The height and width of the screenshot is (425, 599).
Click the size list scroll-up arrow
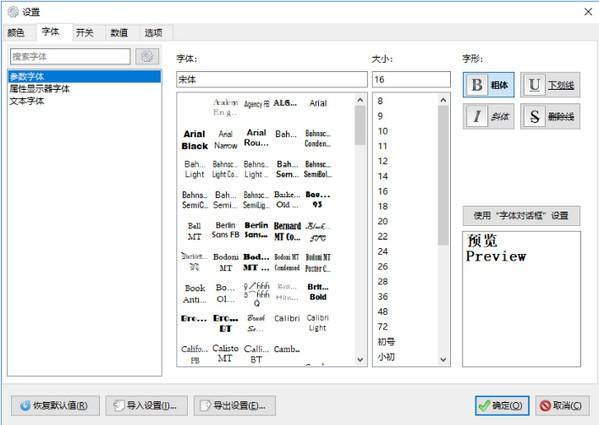tap(443, 100)
